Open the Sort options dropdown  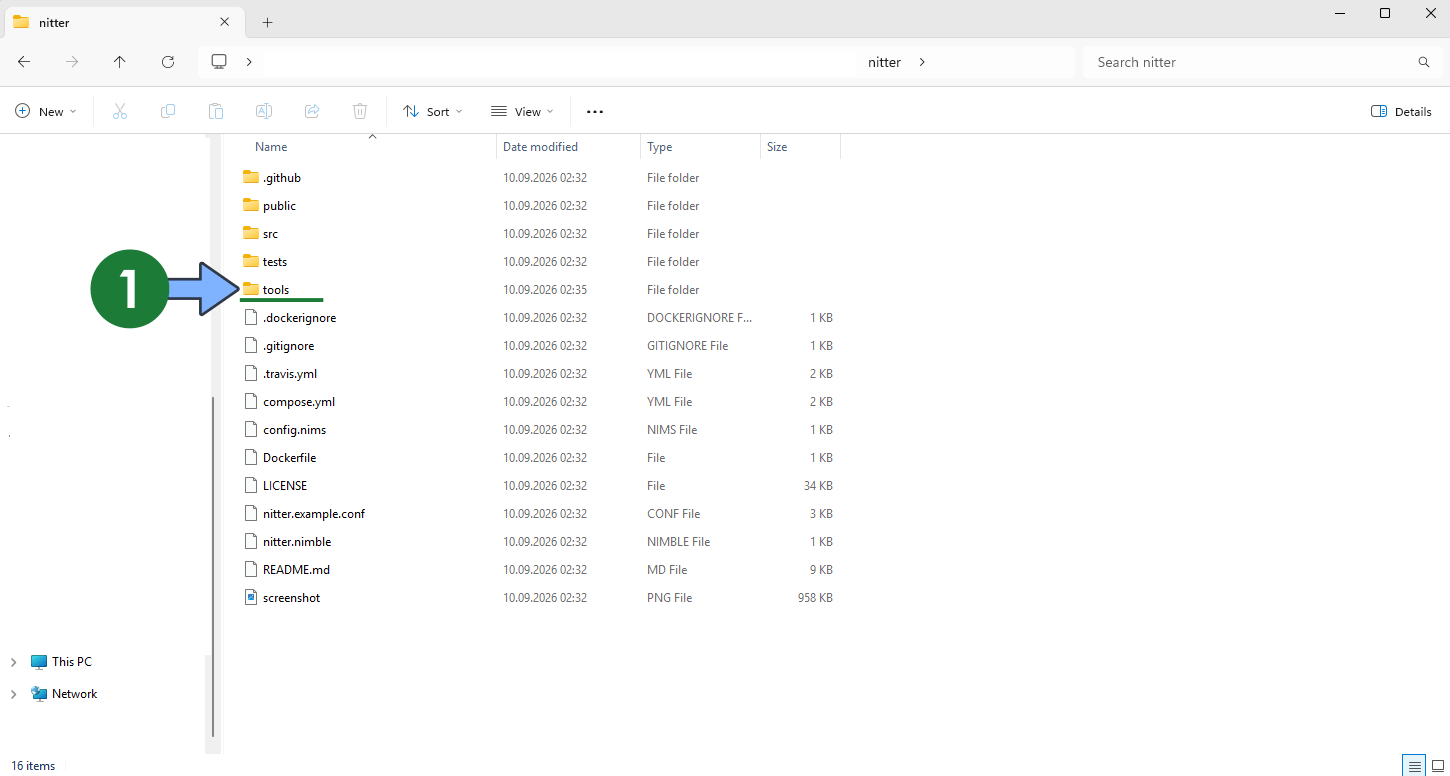433,111
